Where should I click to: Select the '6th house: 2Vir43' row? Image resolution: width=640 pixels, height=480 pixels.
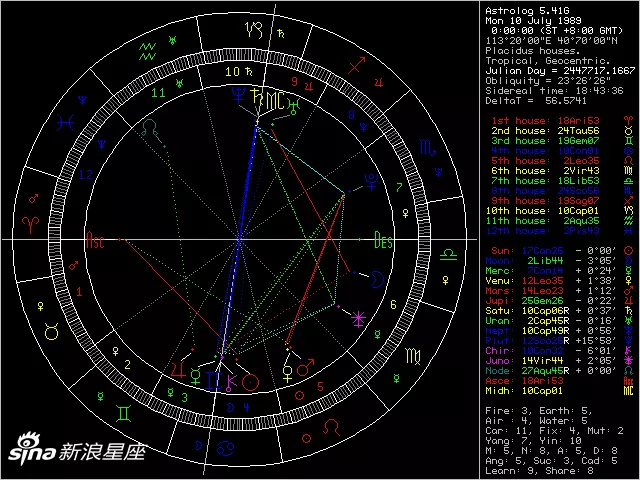[562, 171]
